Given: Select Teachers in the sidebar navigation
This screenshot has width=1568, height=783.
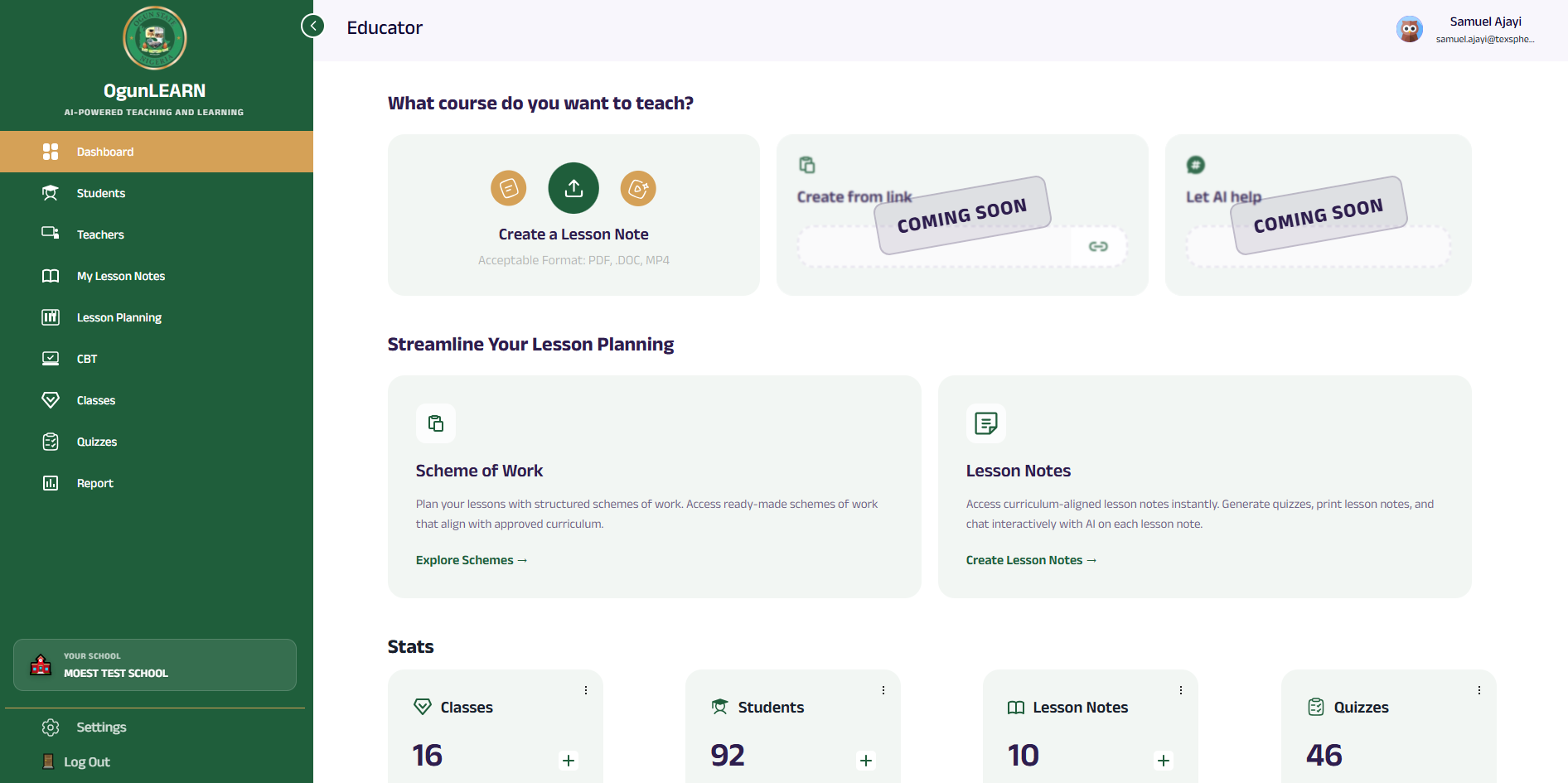Looking at the screenshot, I should [101, 234].
